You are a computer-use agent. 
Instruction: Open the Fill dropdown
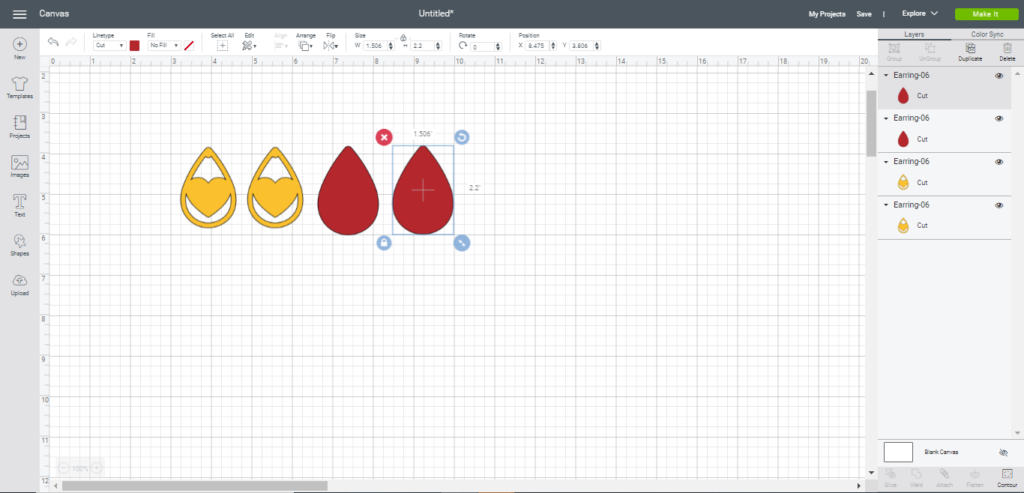click(x=163, y=45)
